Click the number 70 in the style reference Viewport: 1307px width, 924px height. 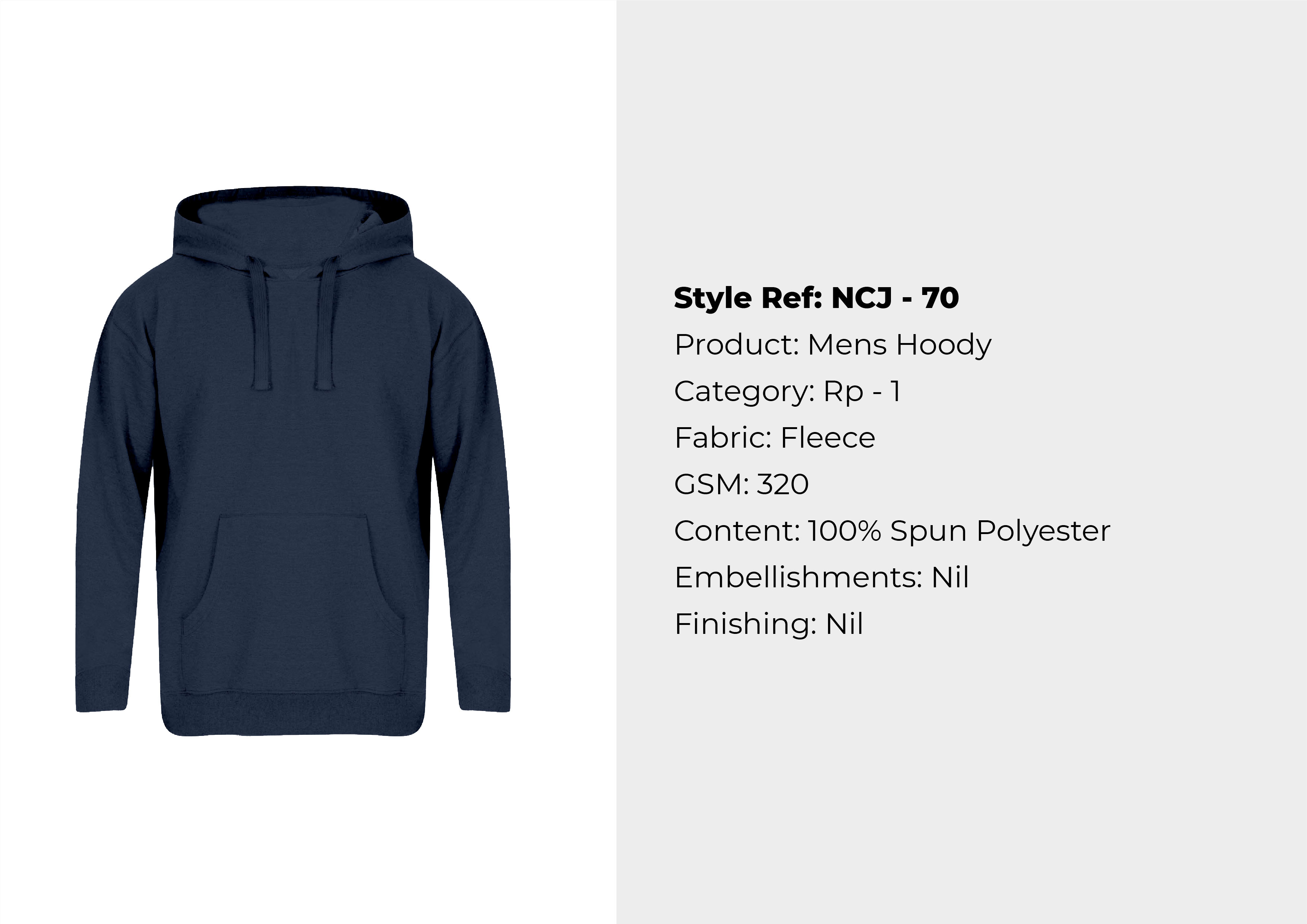click(940, 298)
